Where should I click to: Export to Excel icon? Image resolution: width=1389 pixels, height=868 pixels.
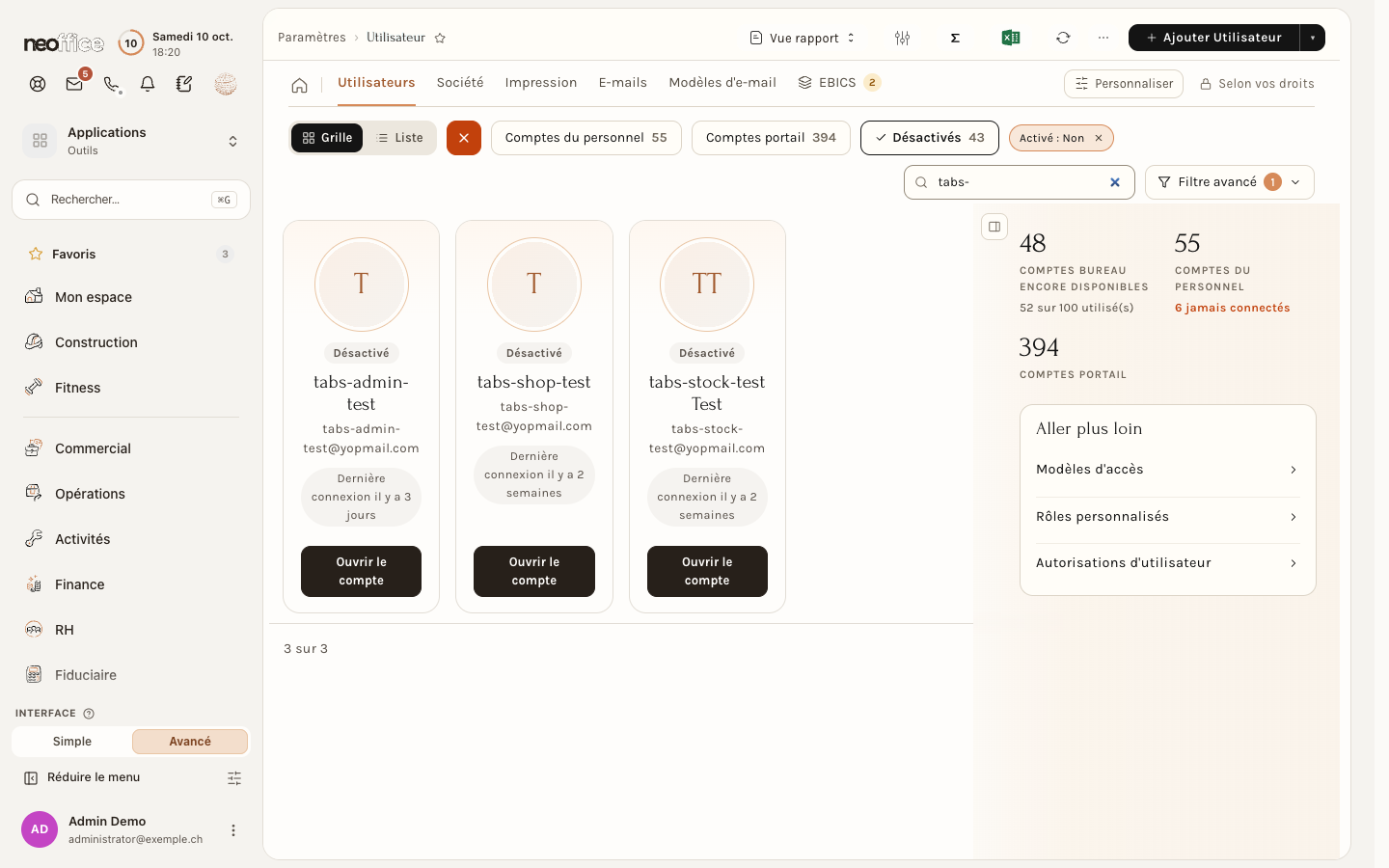tap(1010, 38)
